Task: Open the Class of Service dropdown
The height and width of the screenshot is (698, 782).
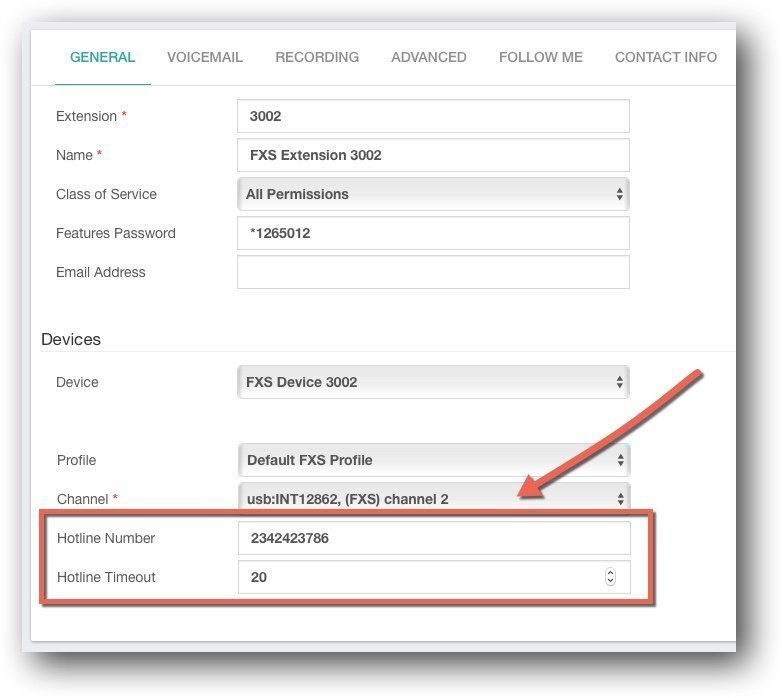Action: (433, 194)
